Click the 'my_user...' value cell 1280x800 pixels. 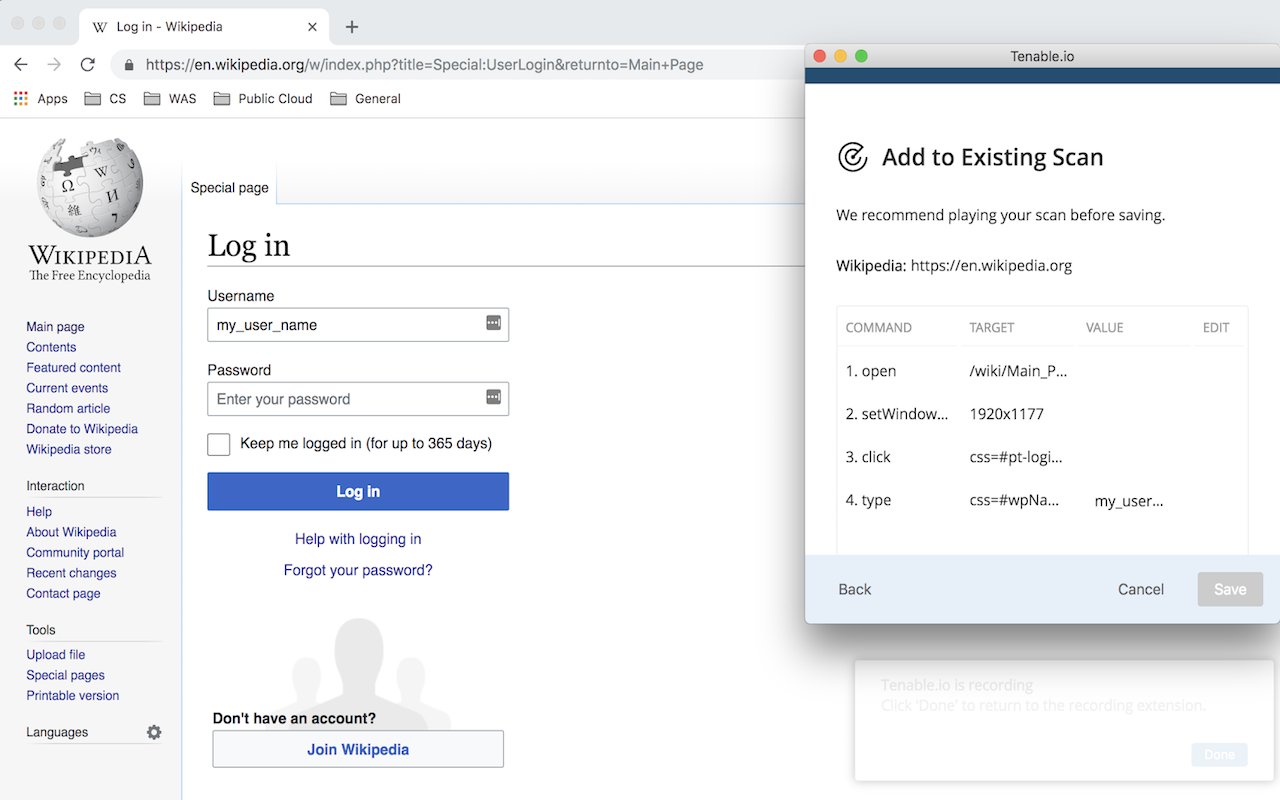pos(1129,501)
